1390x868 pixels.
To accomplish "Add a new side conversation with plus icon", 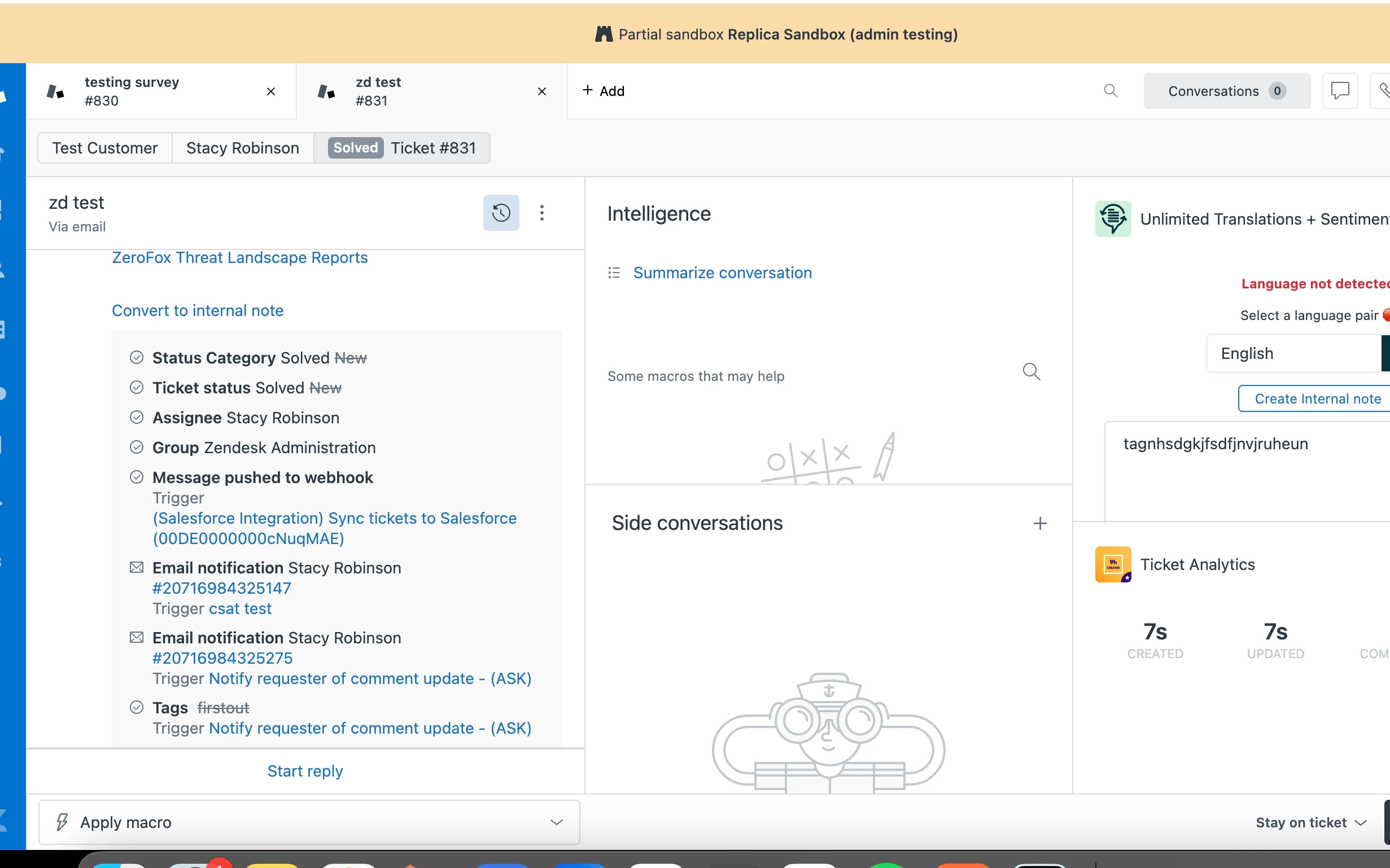I will [x=1040, y=523].
